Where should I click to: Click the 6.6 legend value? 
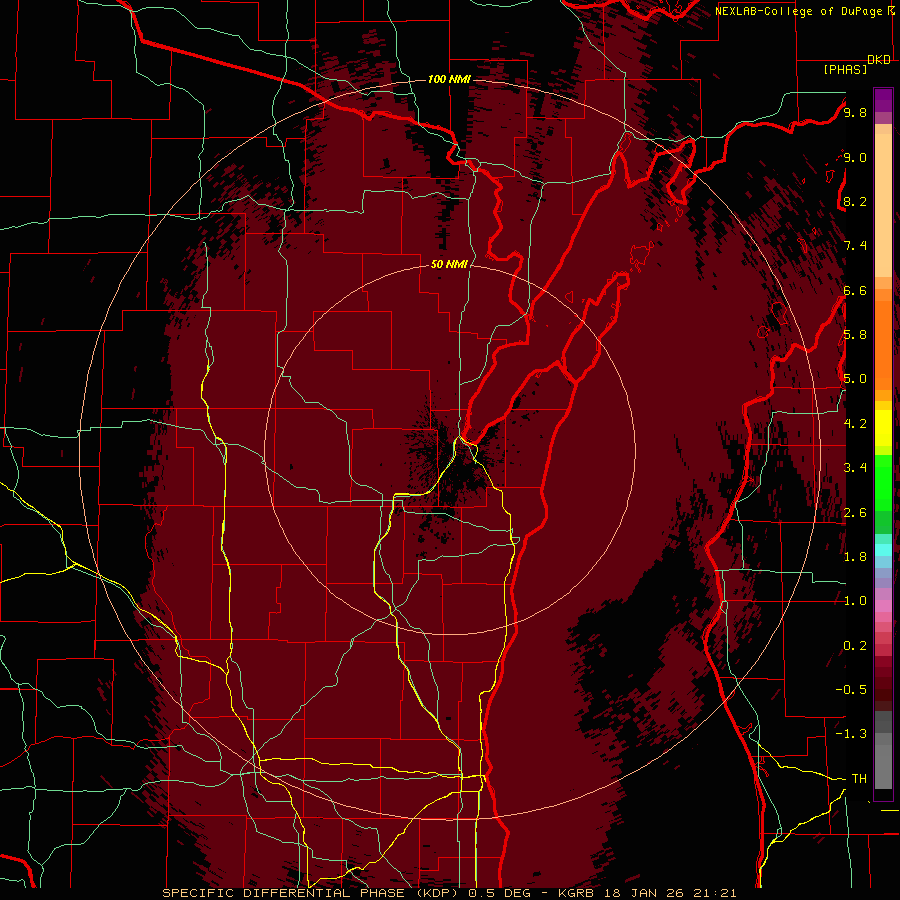[855, 290]
